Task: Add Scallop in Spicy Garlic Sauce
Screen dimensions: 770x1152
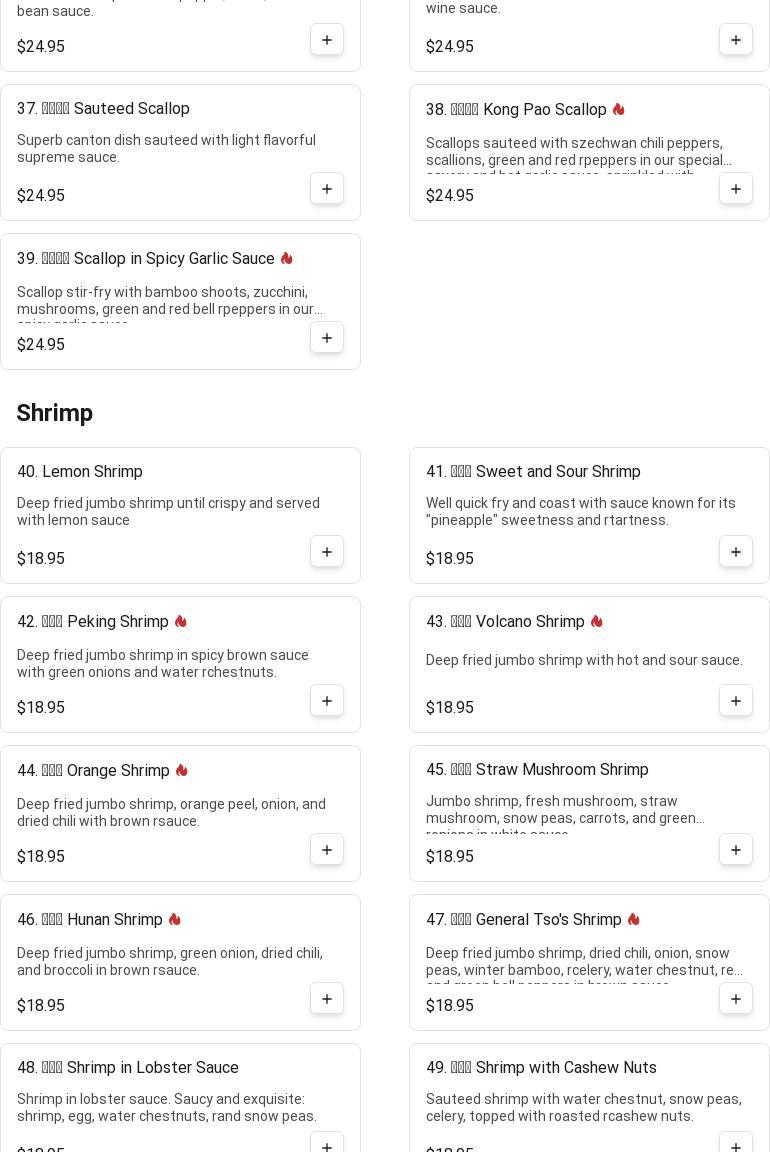Action: (x=327, y=338)
